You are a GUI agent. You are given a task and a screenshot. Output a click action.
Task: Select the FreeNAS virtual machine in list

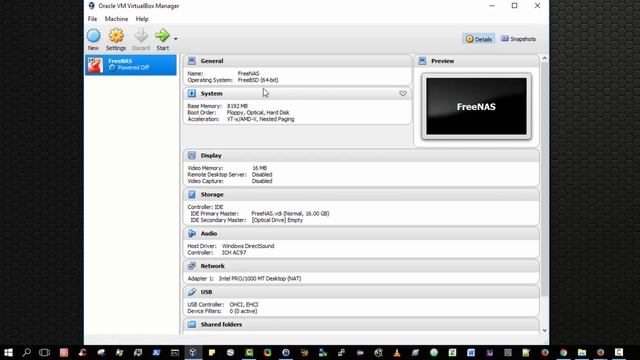(131, 64)
